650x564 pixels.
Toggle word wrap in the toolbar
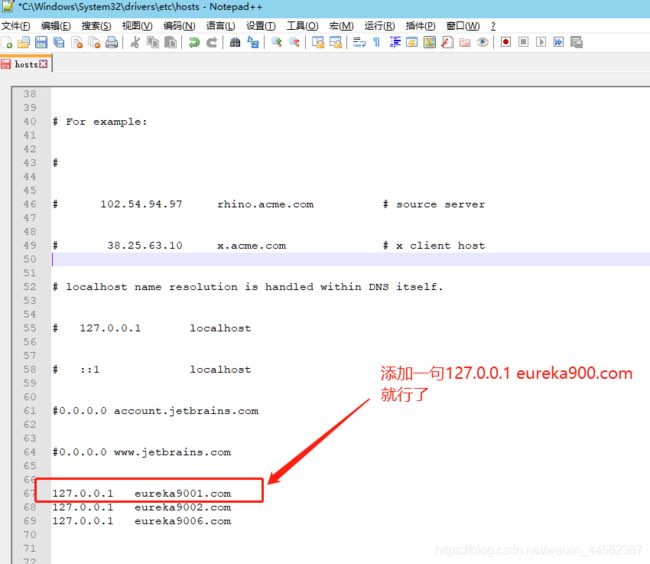point(359,42)
